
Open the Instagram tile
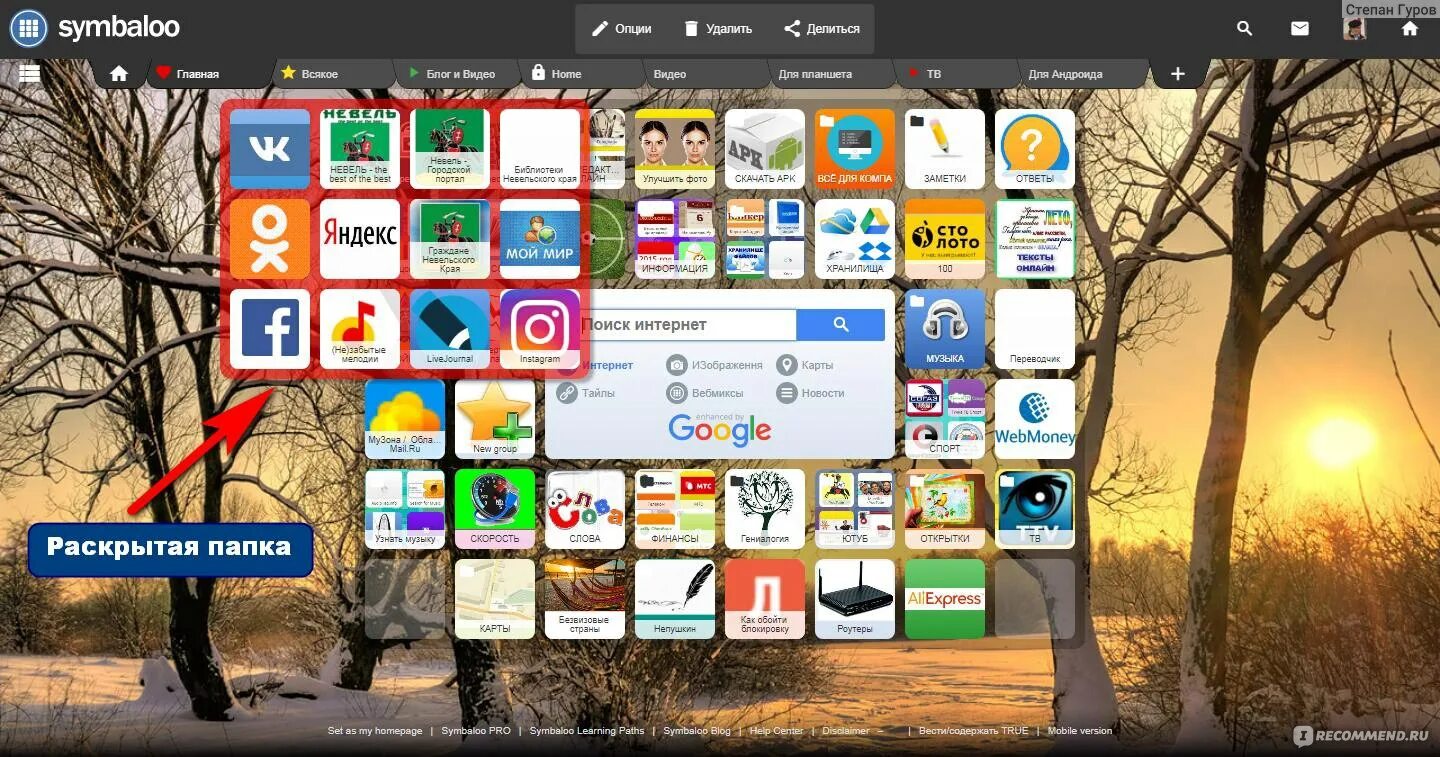click(540, 329)
